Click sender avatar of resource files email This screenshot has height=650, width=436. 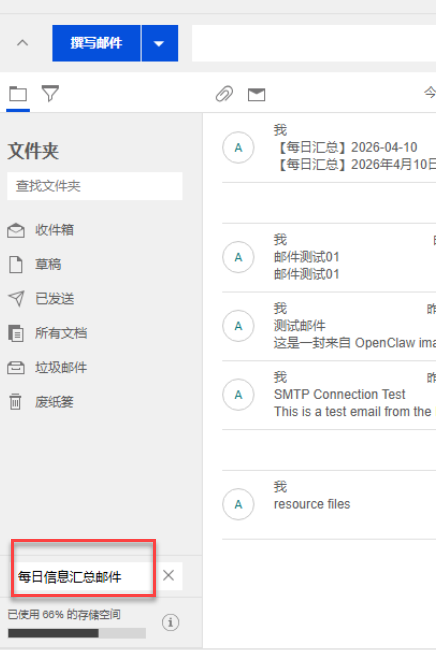click(238, 504)
